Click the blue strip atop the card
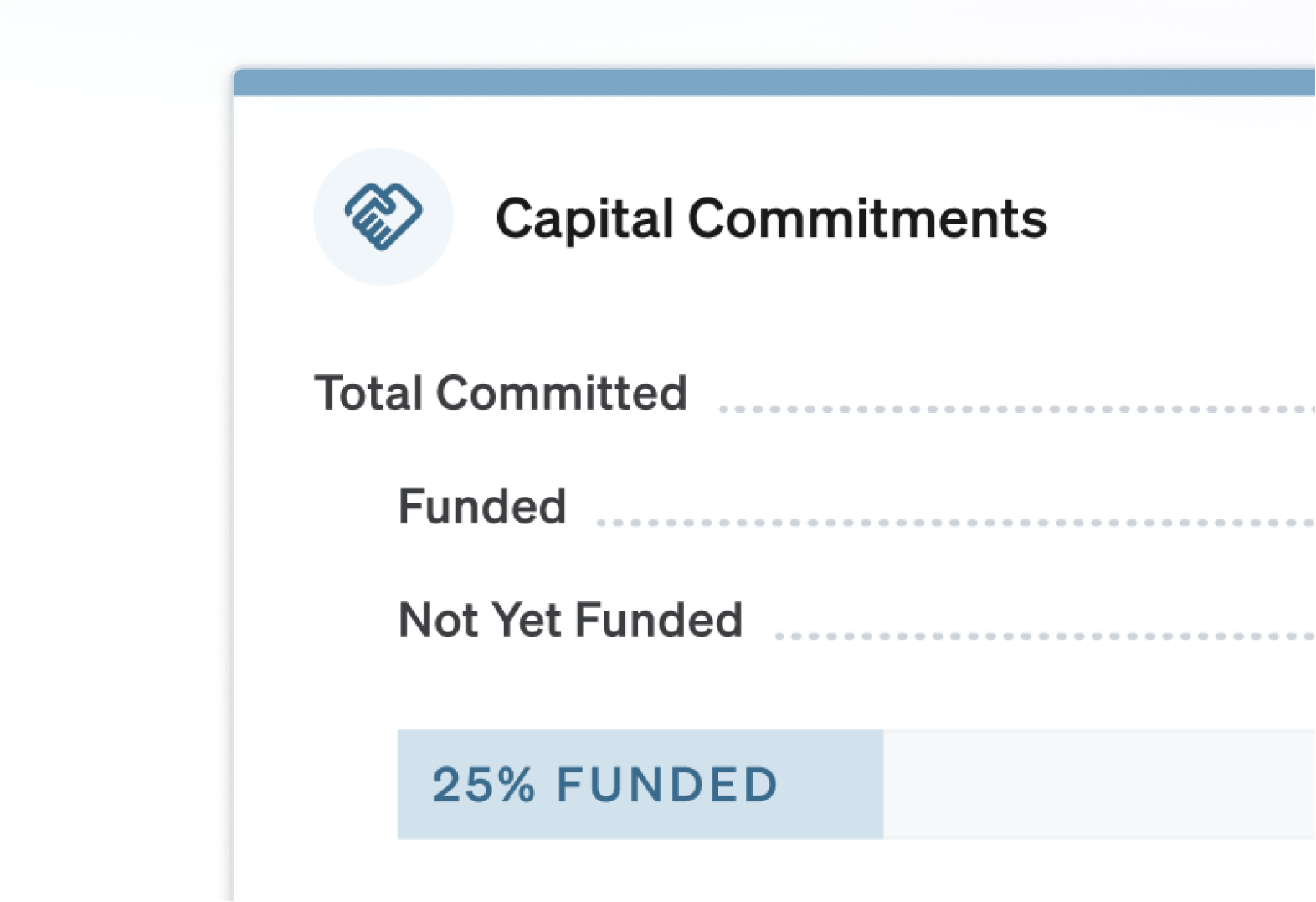The image size is (1316, 902). pyautogui.click(x=774, y=82)
